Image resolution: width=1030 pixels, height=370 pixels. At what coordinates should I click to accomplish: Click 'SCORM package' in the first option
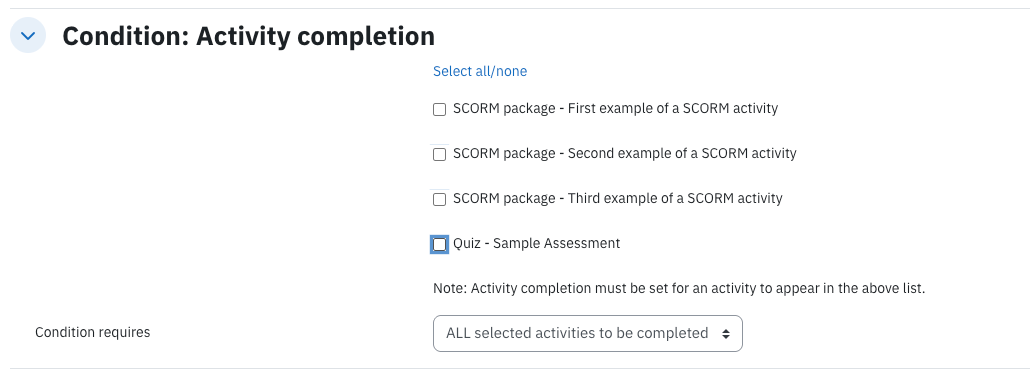point(504,108)
